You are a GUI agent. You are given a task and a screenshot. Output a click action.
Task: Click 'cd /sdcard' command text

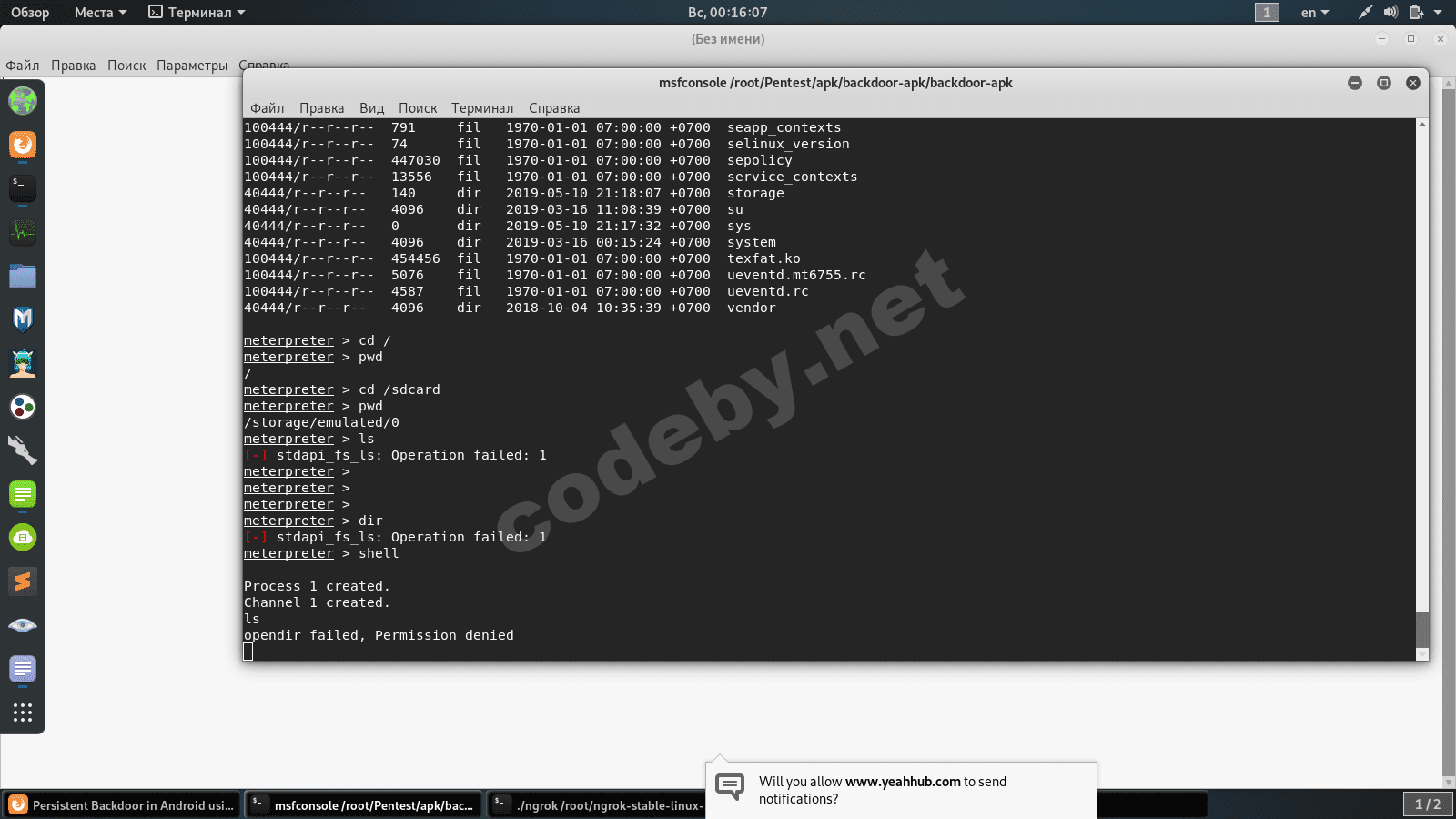(399, 389)
